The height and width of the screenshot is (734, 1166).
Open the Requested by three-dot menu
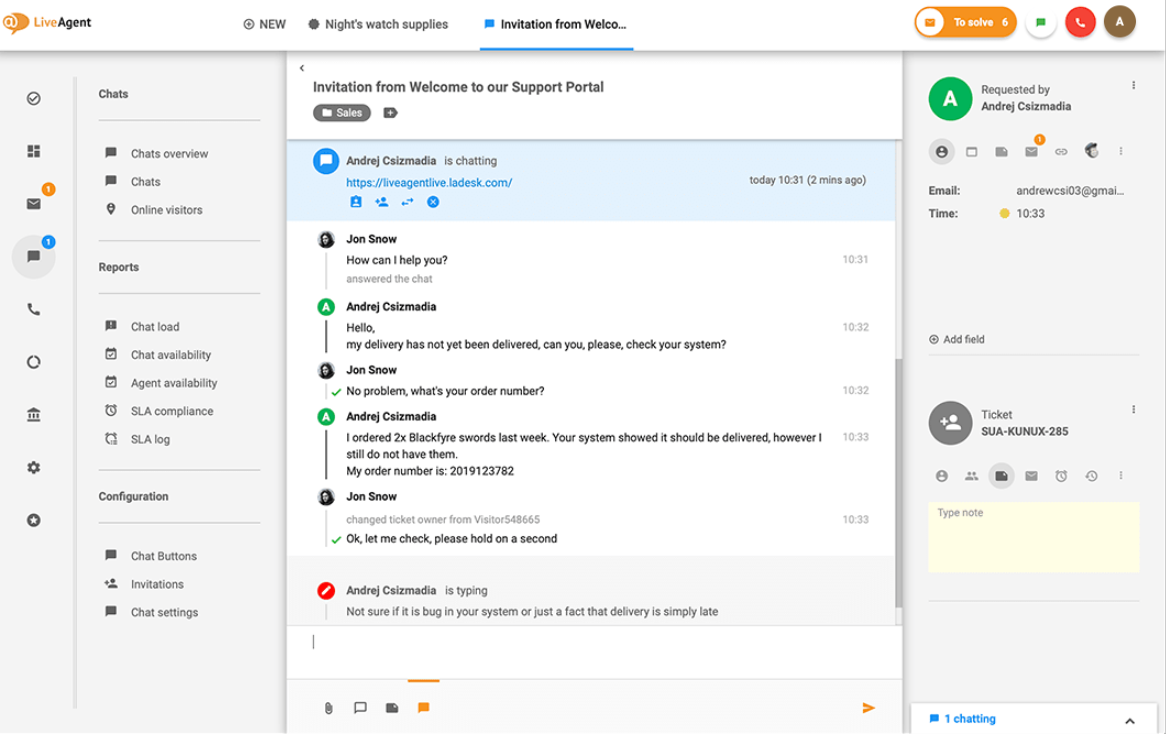(x=1133, y=86)
